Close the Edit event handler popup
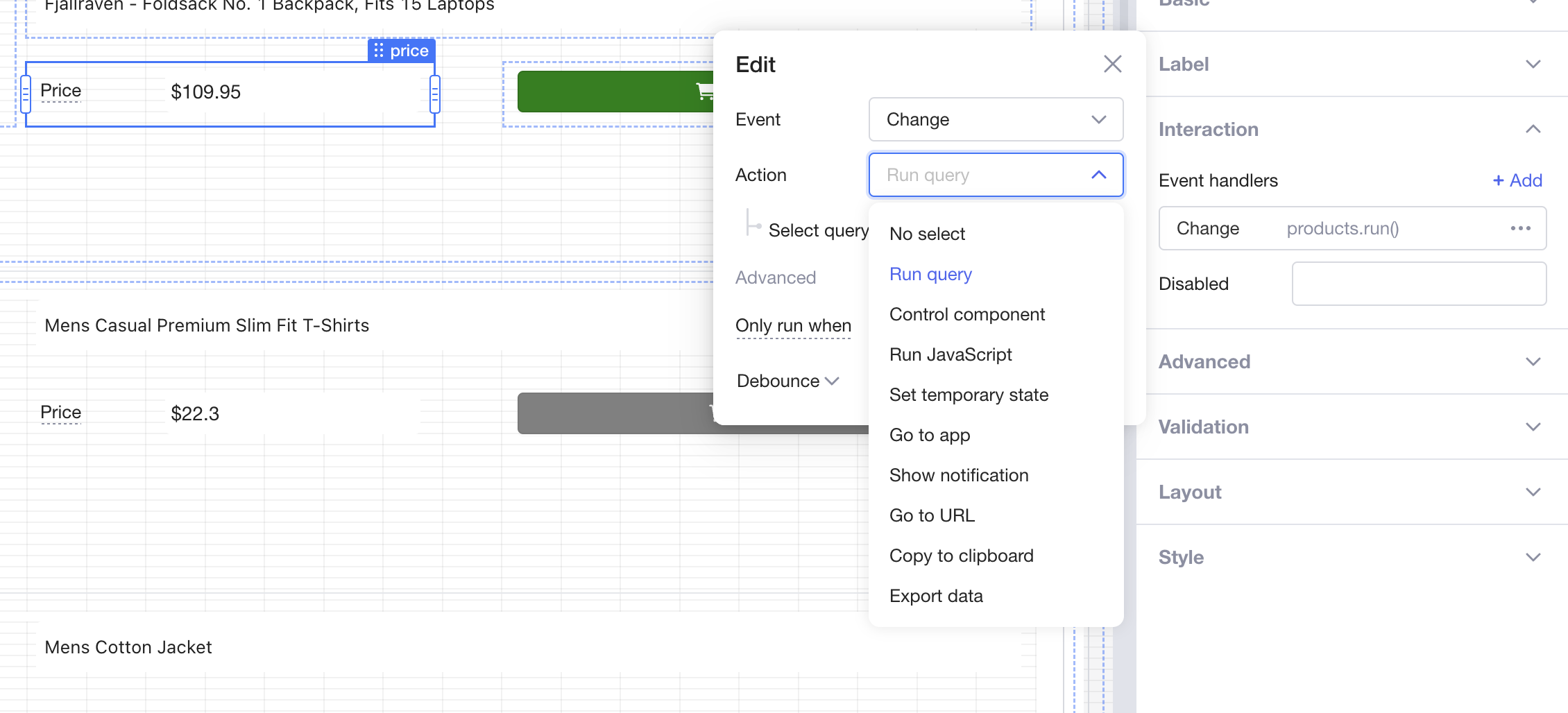The width and height of the screenshot is (1568, 713). [1112, 64]
